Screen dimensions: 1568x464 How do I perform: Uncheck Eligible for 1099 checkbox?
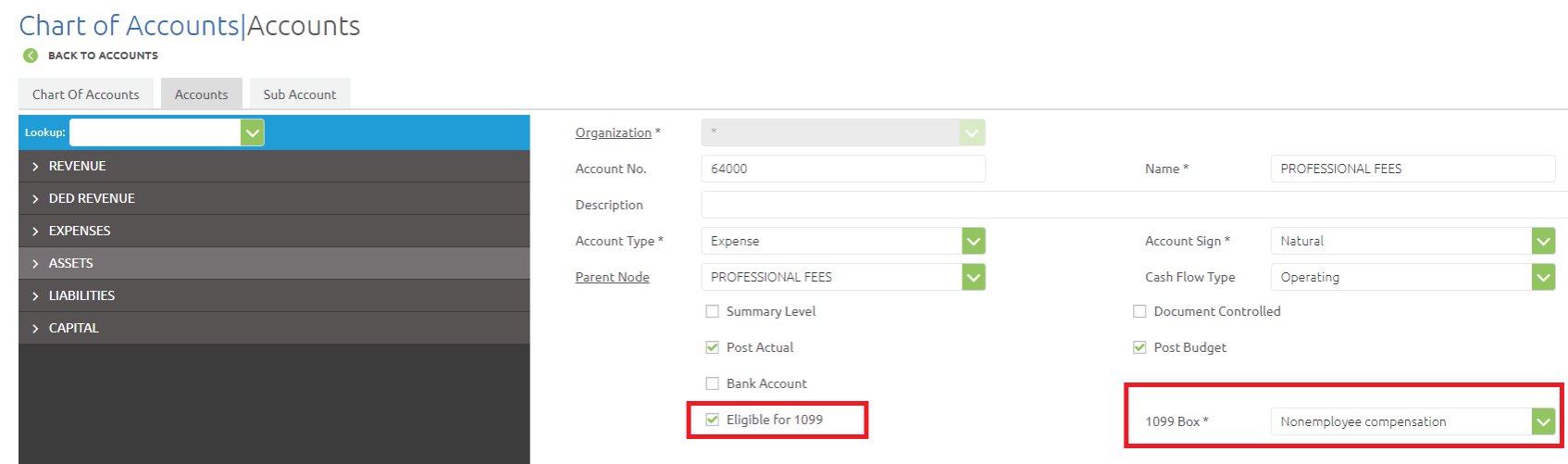[713, 420]
